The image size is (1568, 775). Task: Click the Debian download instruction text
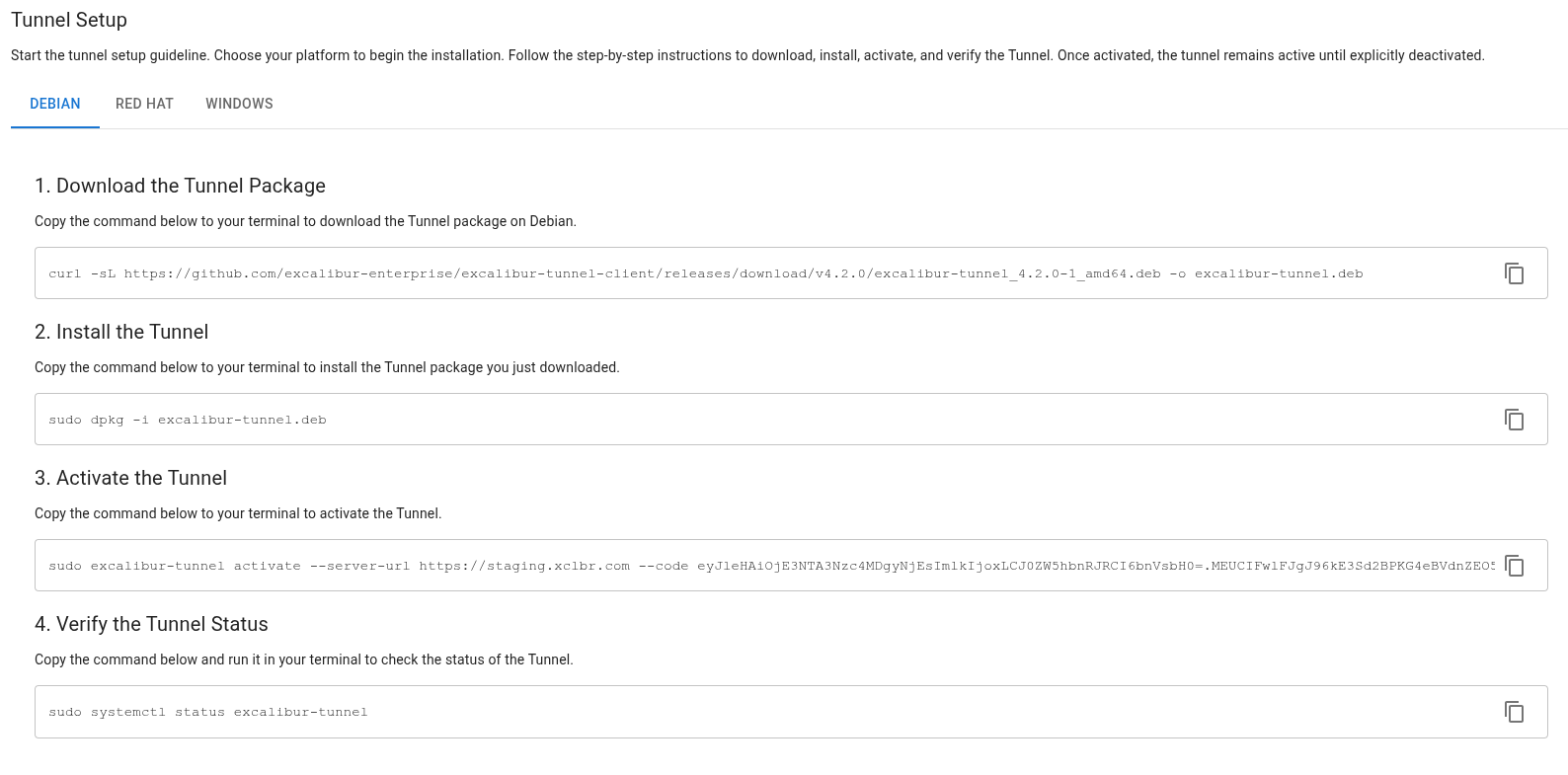click(305, 221)
